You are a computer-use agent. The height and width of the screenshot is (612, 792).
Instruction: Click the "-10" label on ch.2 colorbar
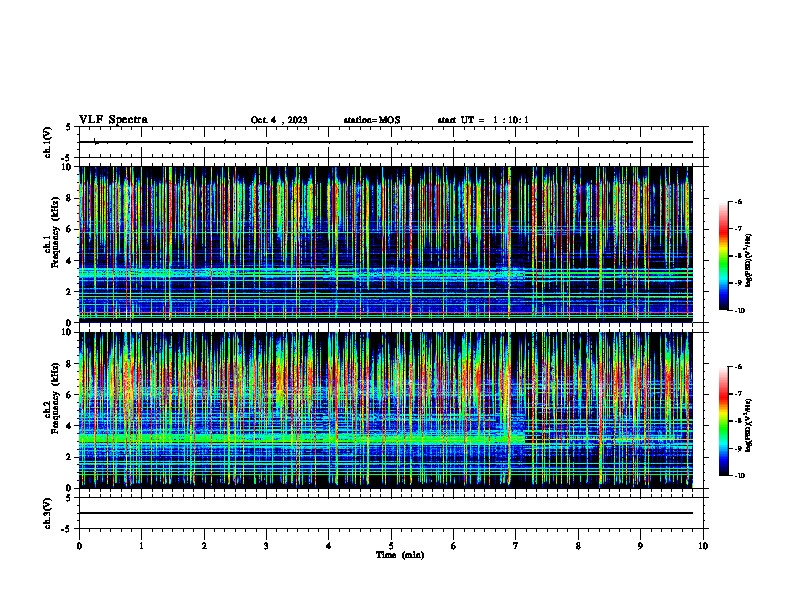tap(739, 476)
